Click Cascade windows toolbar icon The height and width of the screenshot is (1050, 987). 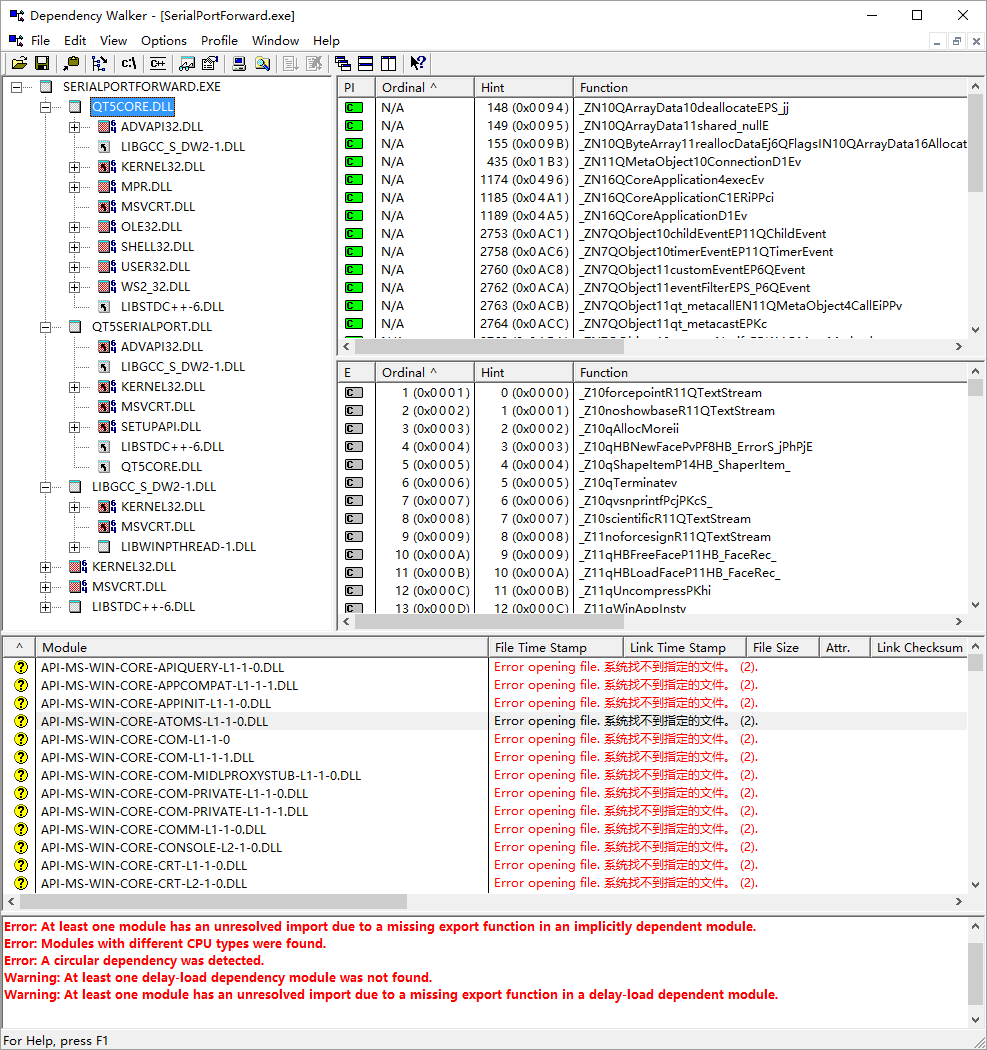click(343, 64)
